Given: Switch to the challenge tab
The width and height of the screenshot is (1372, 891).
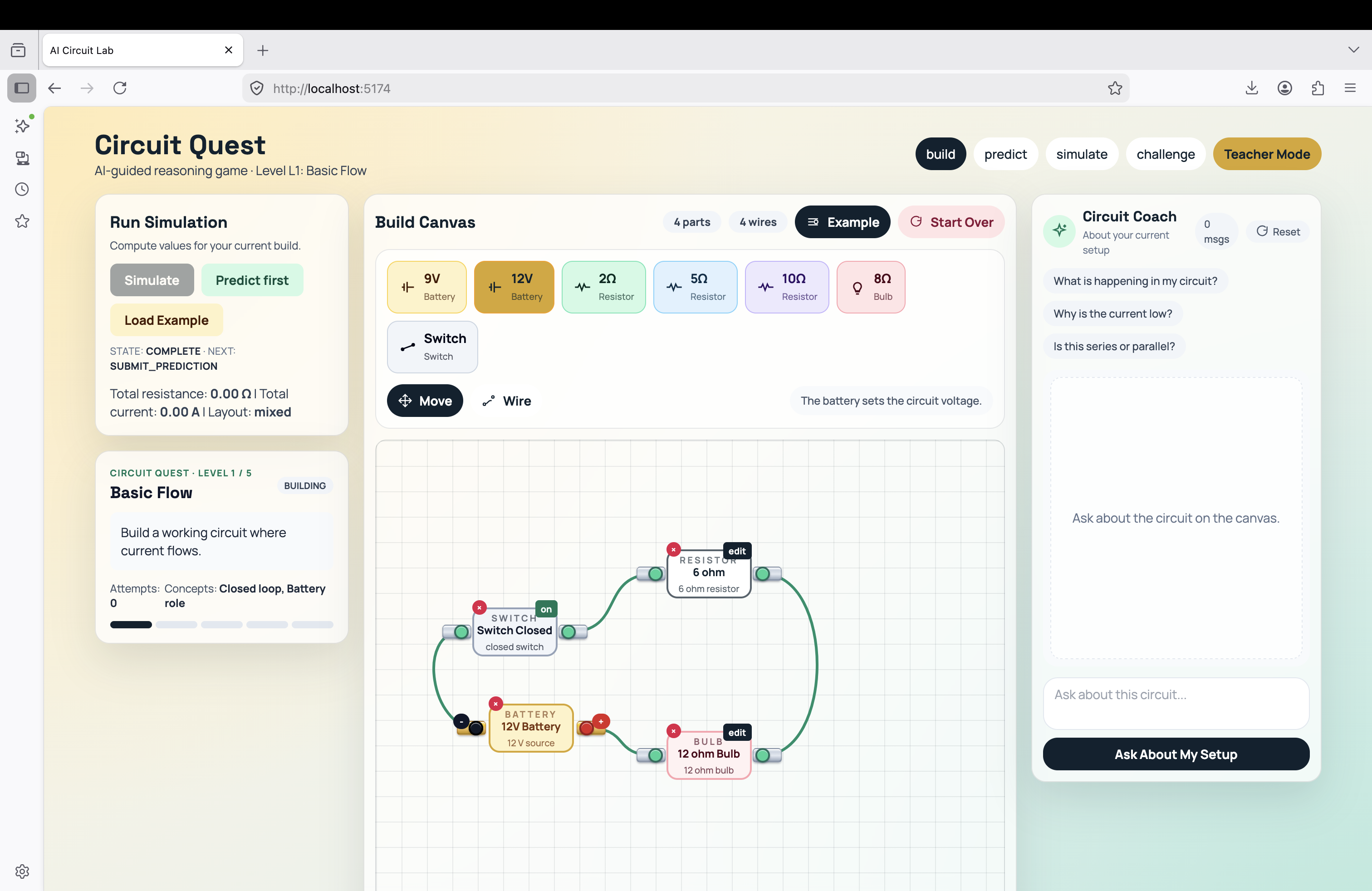Looking at the screenshot, I should coord(1165,154).
